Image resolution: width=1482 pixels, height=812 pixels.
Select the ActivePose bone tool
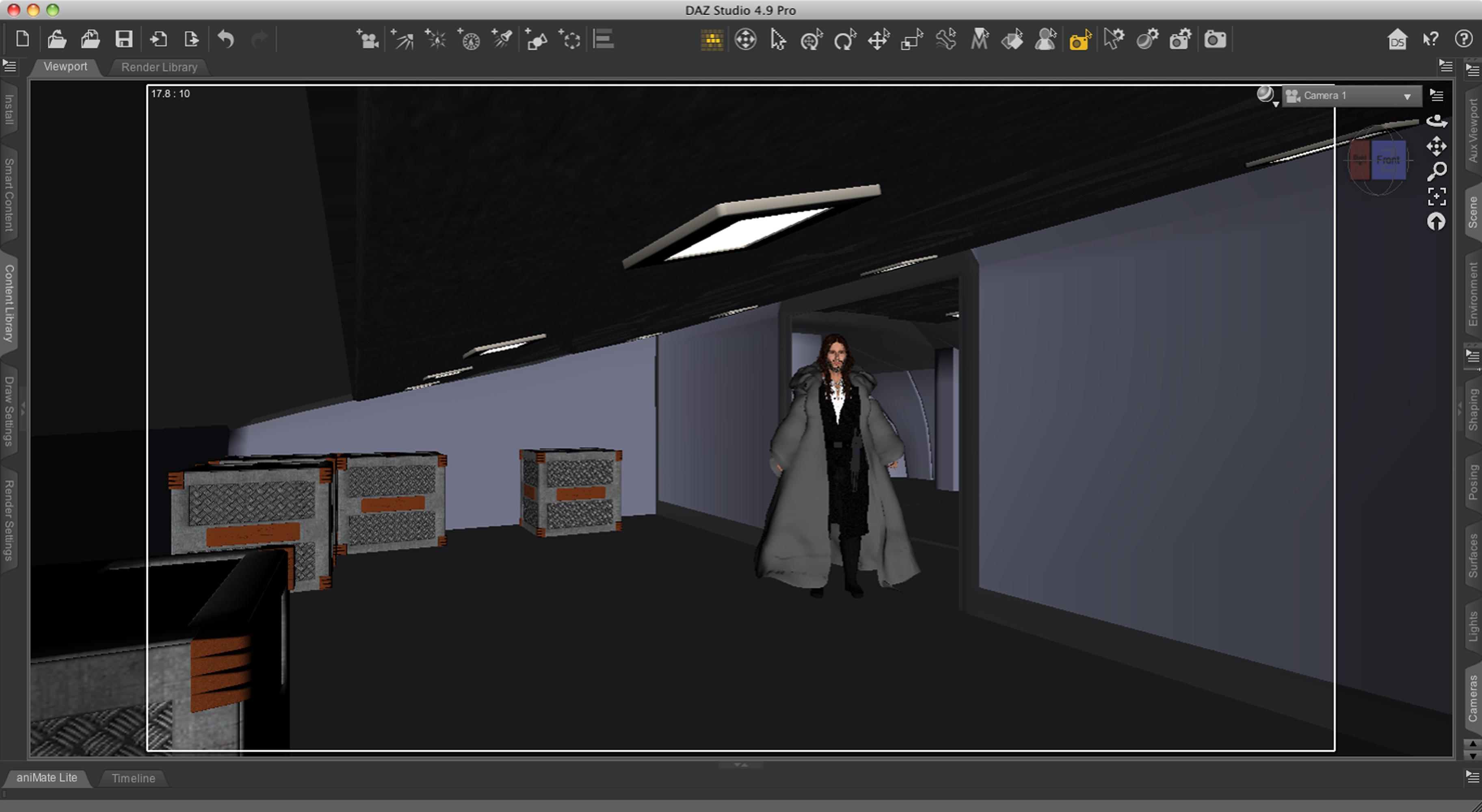(x=946, y=40)
